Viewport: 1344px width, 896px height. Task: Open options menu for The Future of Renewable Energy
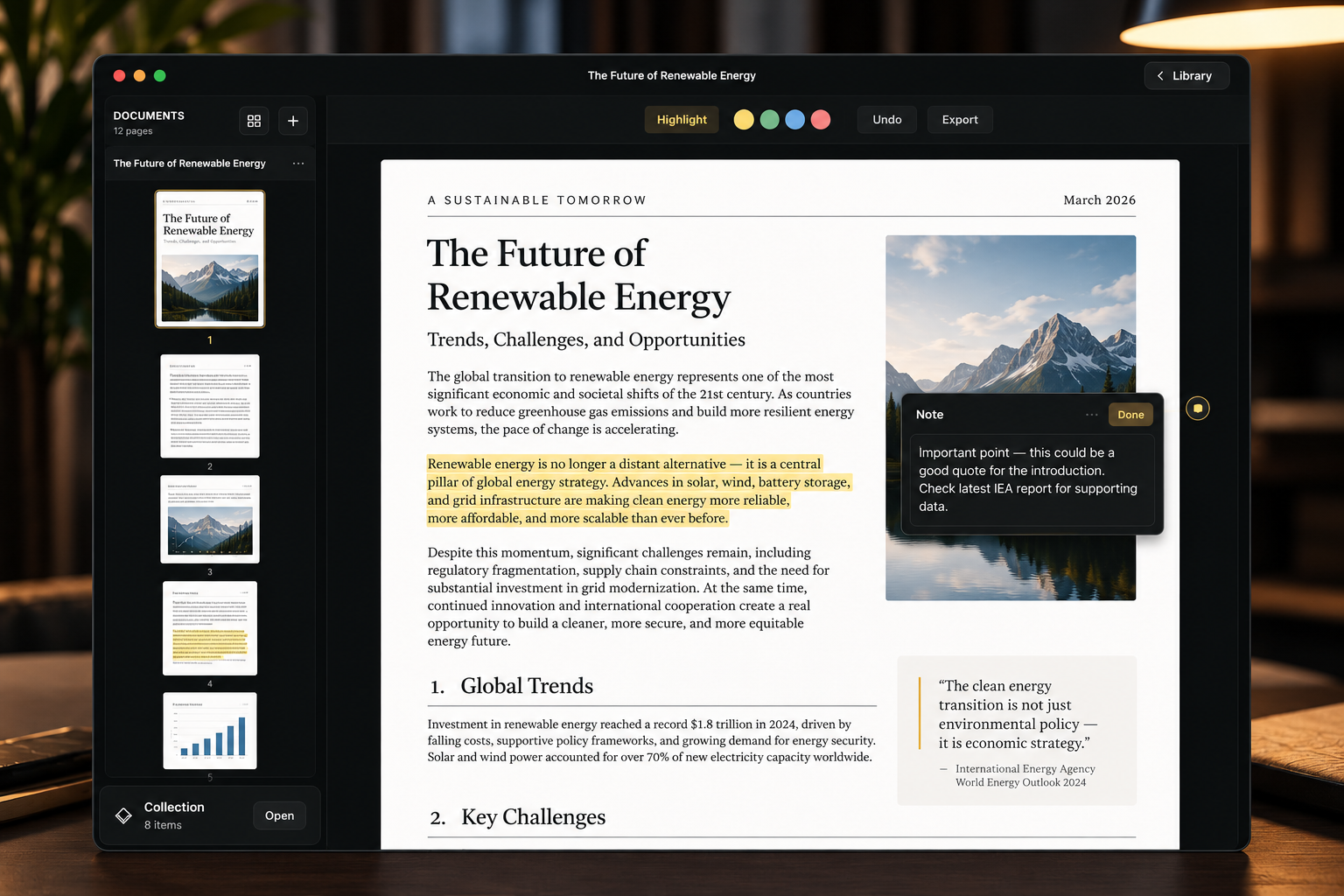point(298,164)
